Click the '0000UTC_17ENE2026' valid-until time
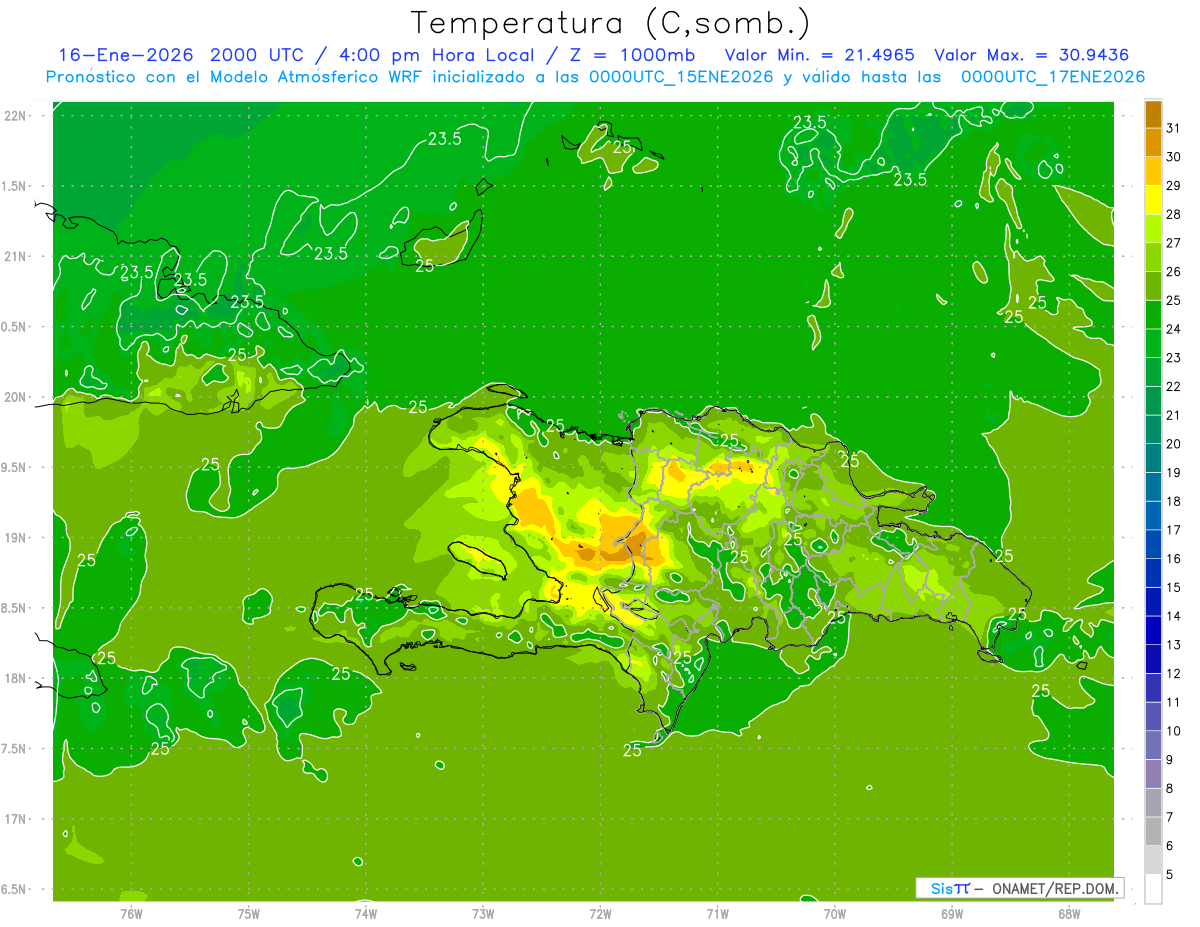 [x=1053, y=77]
